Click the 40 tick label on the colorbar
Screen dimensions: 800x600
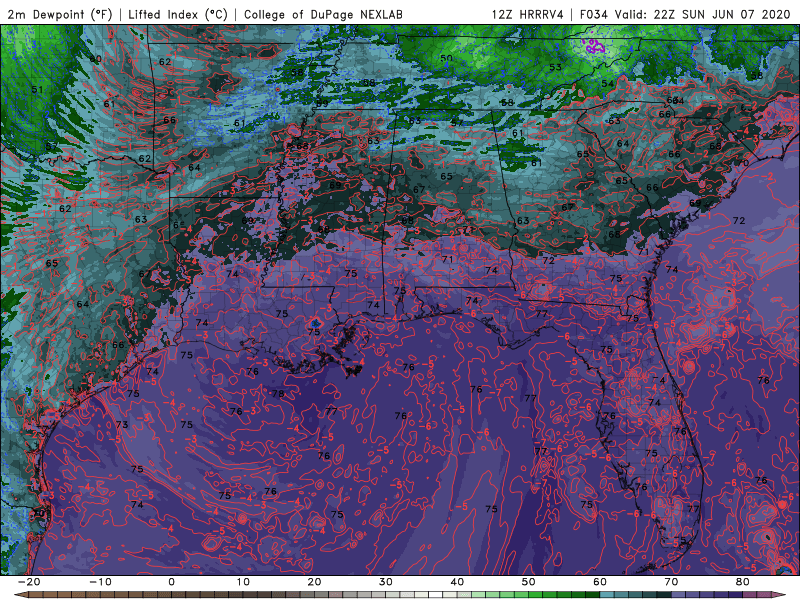click(x=457, y=582)
